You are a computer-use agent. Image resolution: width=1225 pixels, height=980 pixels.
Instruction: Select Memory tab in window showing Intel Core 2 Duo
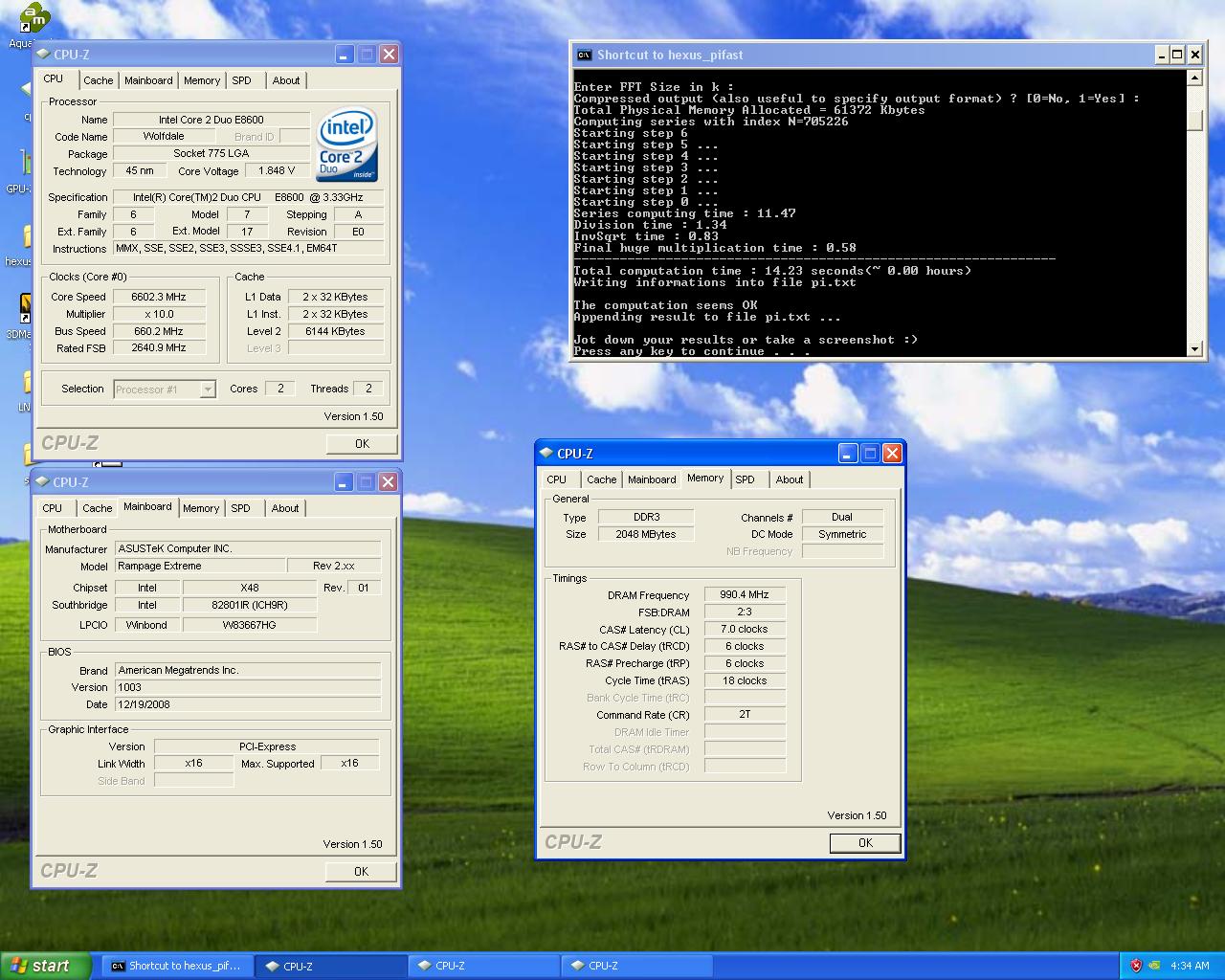201,80
